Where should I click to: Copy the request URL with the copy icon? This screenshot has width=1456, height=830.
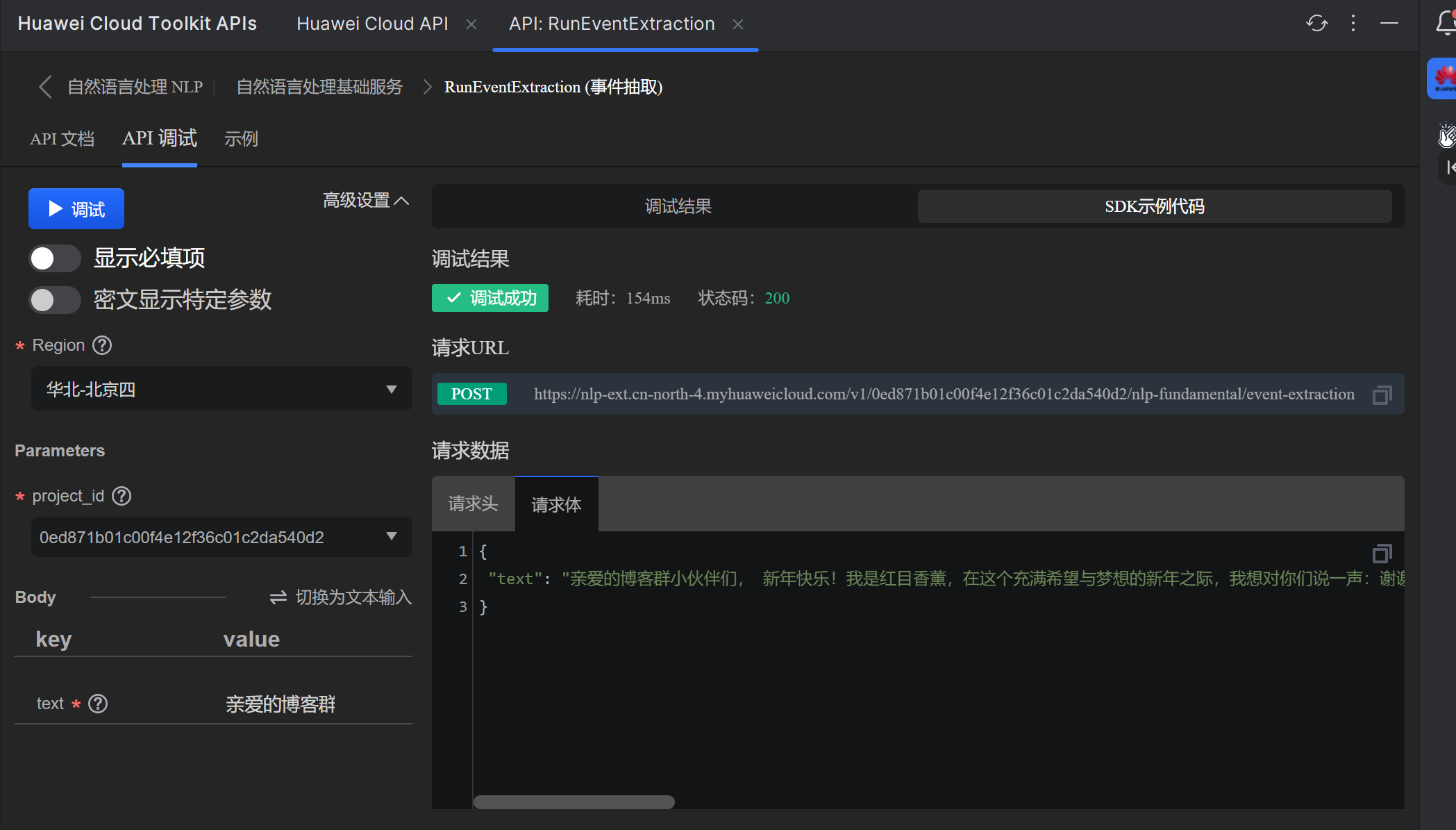1382,395
